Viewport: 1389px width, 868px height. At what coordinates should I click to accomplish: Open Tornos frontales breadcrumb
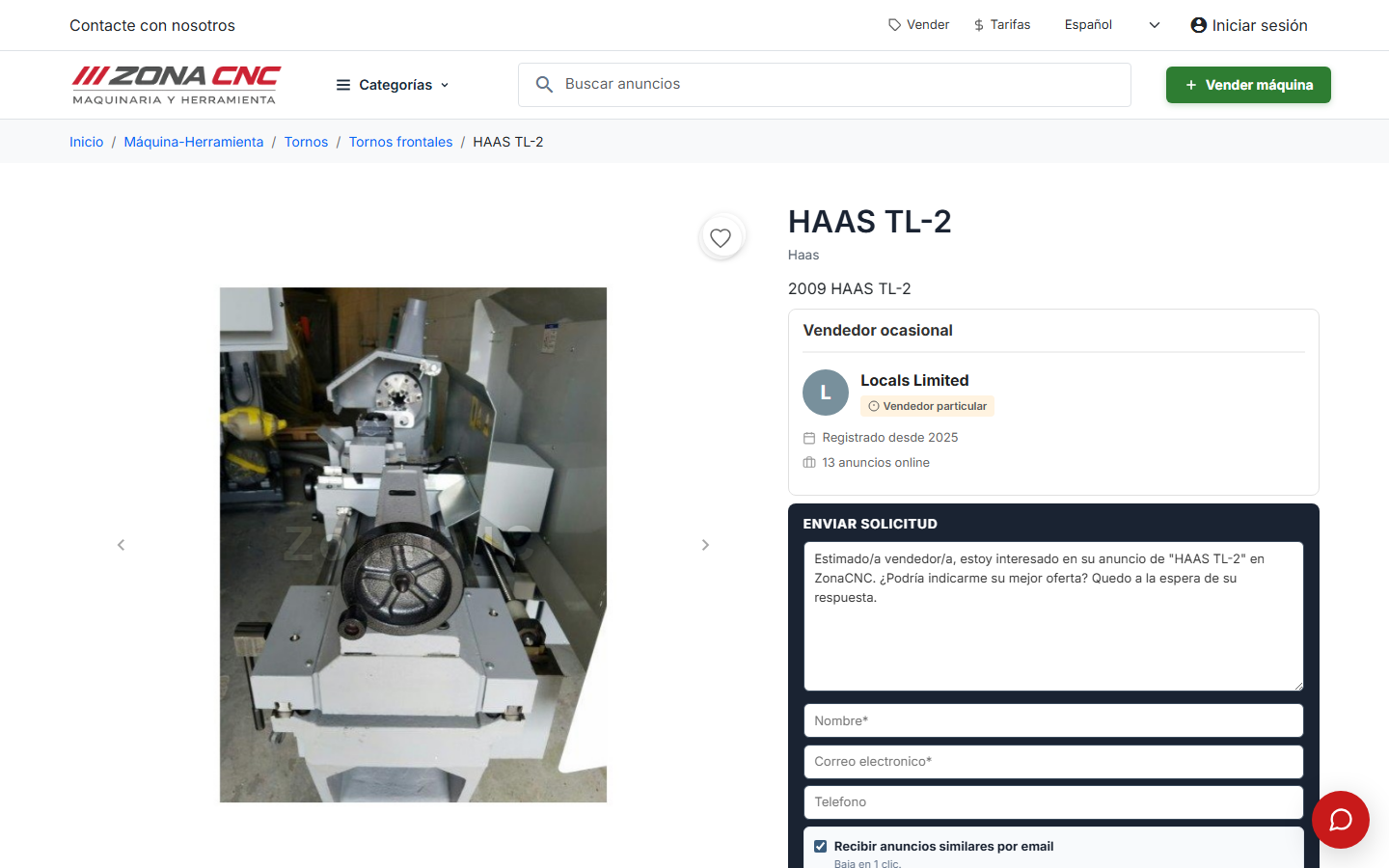pyautogui.click(x=400, y=142)
